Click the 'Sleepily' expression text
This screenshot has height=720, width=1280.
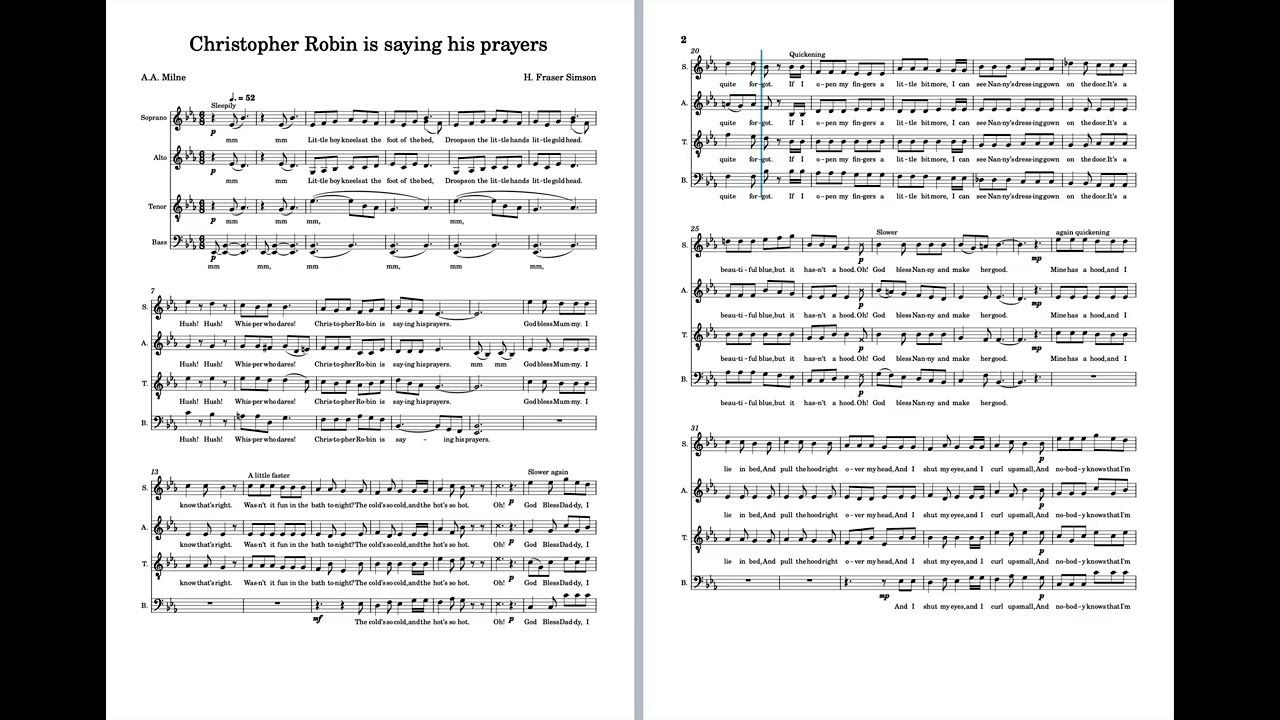(223, 104)
